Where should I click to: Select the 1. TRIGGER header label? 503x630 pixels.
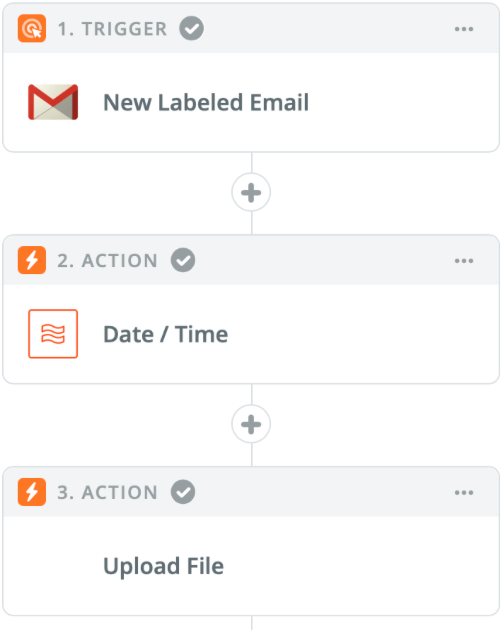(112, 29)
